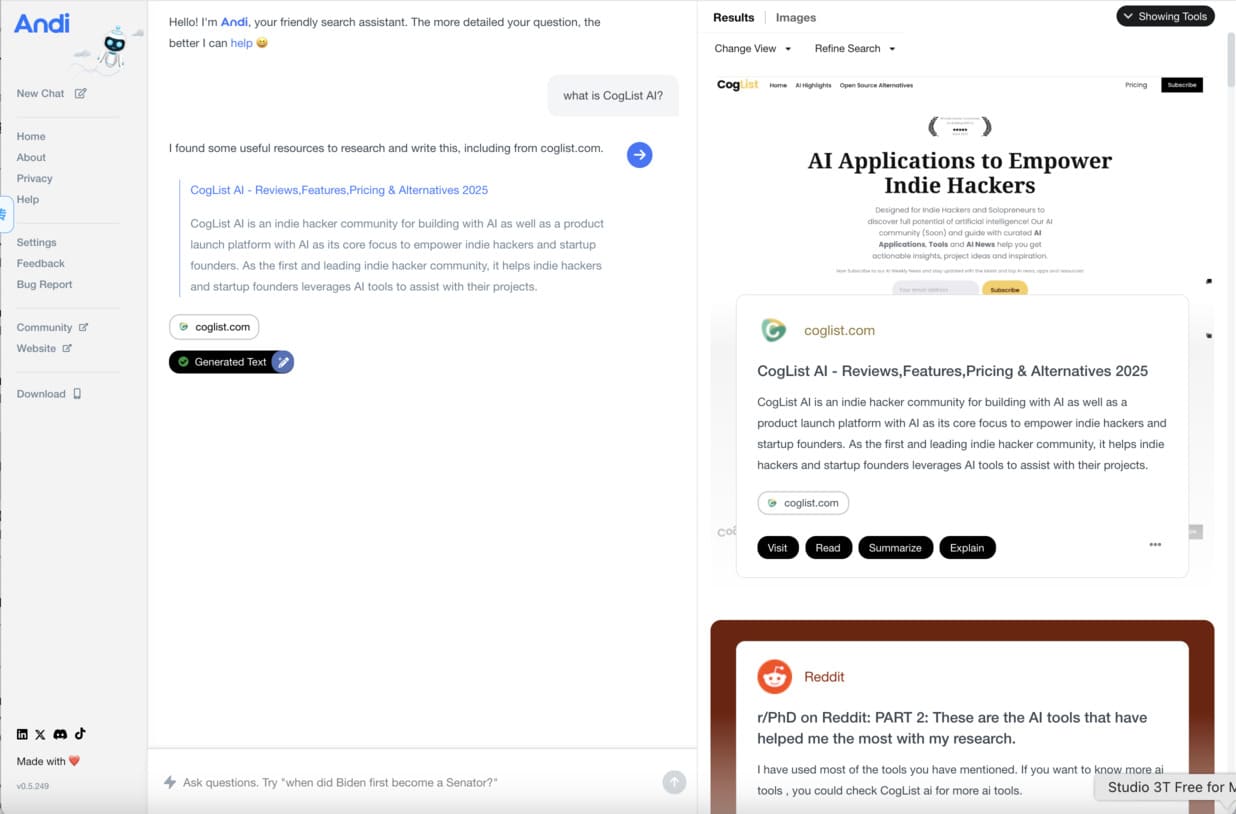Open the three-dots more options menu
The width and height of the screenshot is (1236, 814).
coord(1155,545)
